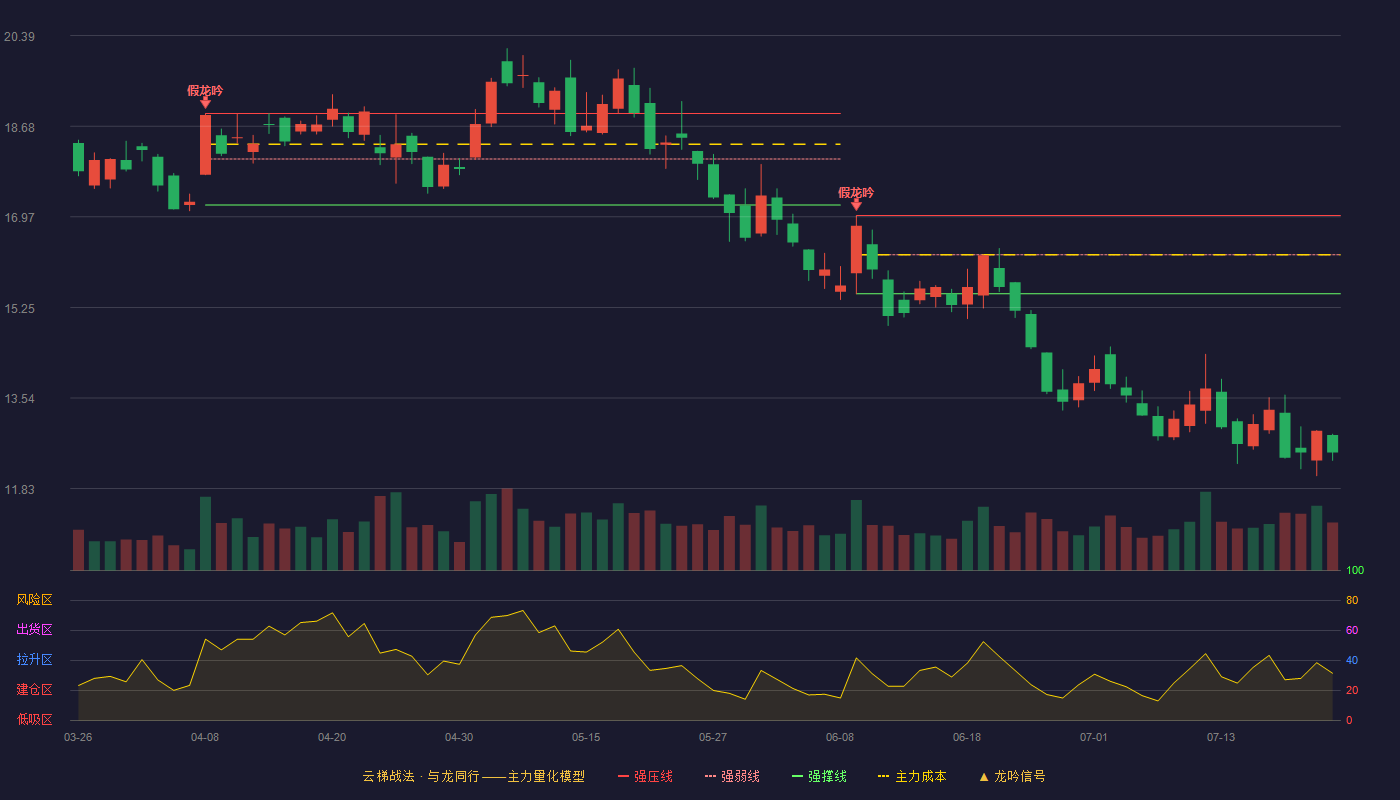Hide the 主力成本 series via legend

pos(912,776)
